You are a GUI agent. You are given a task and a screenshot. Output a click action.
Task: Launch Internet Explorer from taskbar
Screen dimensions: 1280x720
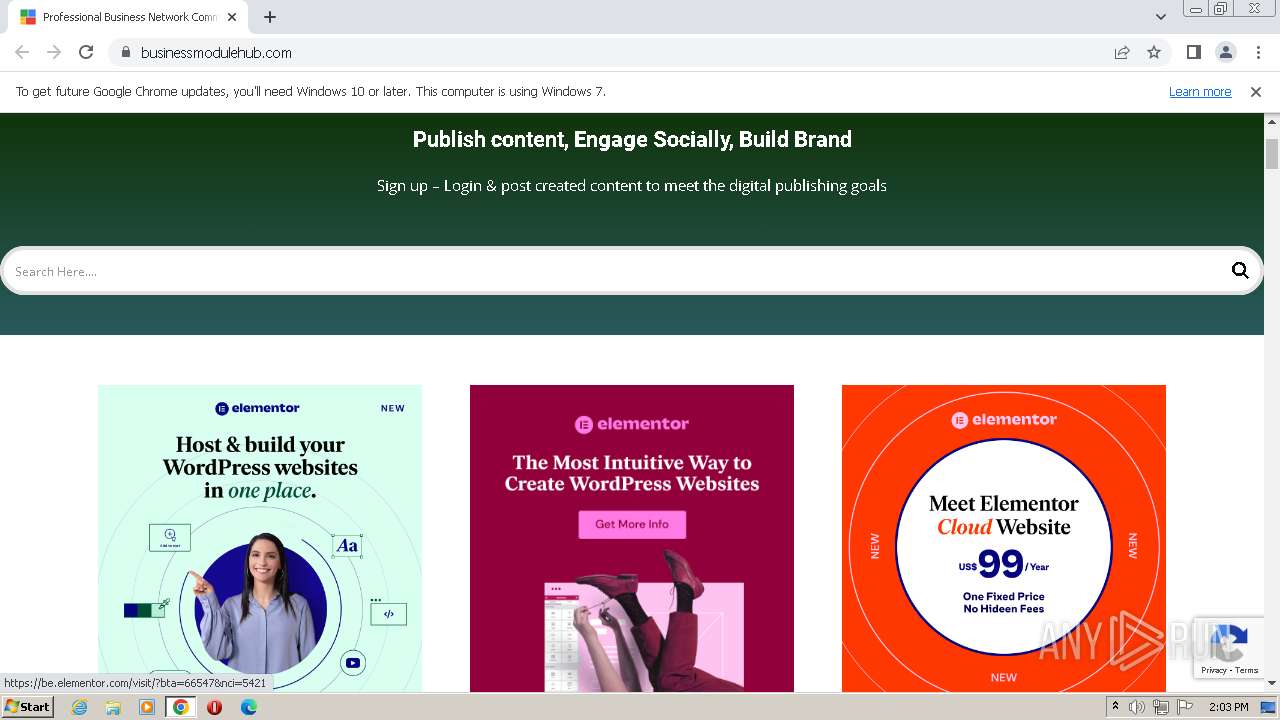(79, 707)
